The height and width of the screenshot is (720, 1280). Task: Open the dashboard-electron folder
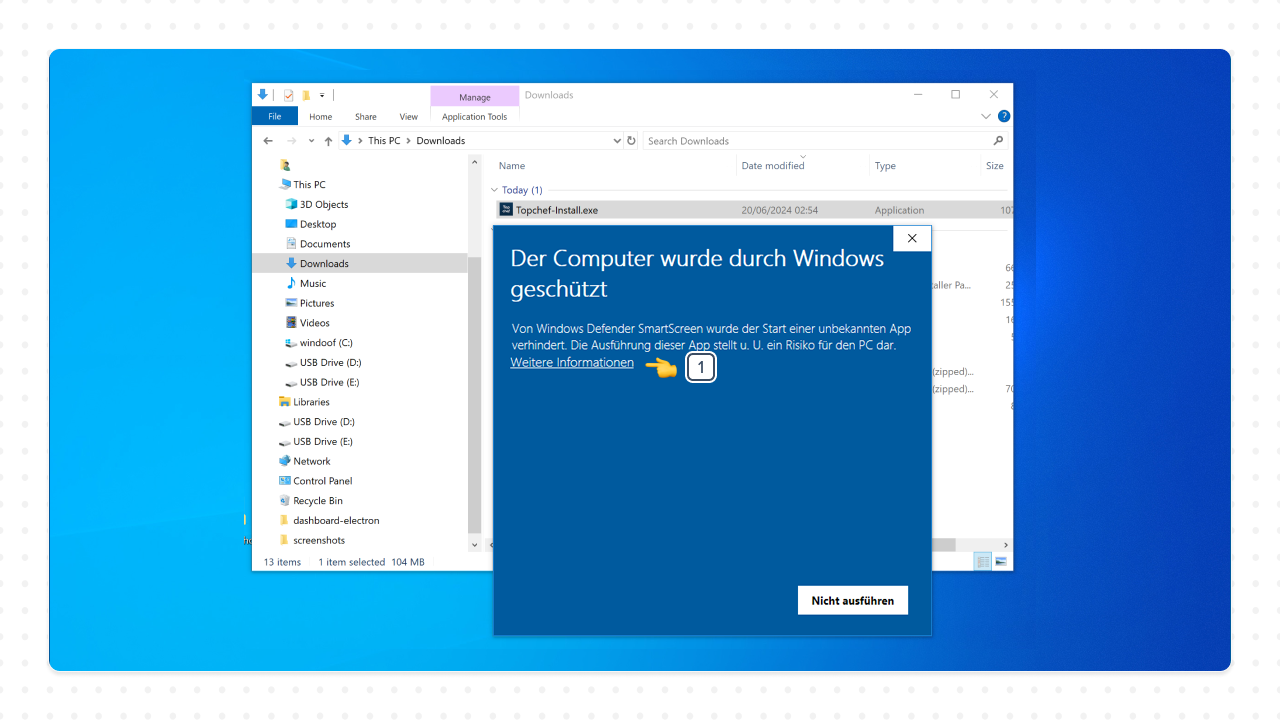(x=336, y=520)
